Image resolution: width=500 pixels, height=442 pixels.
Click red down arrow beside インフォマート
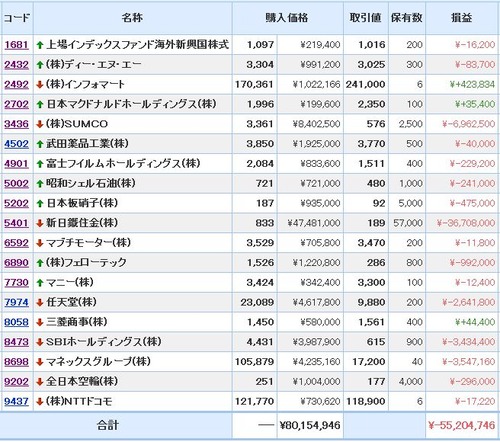pos(40,85)
